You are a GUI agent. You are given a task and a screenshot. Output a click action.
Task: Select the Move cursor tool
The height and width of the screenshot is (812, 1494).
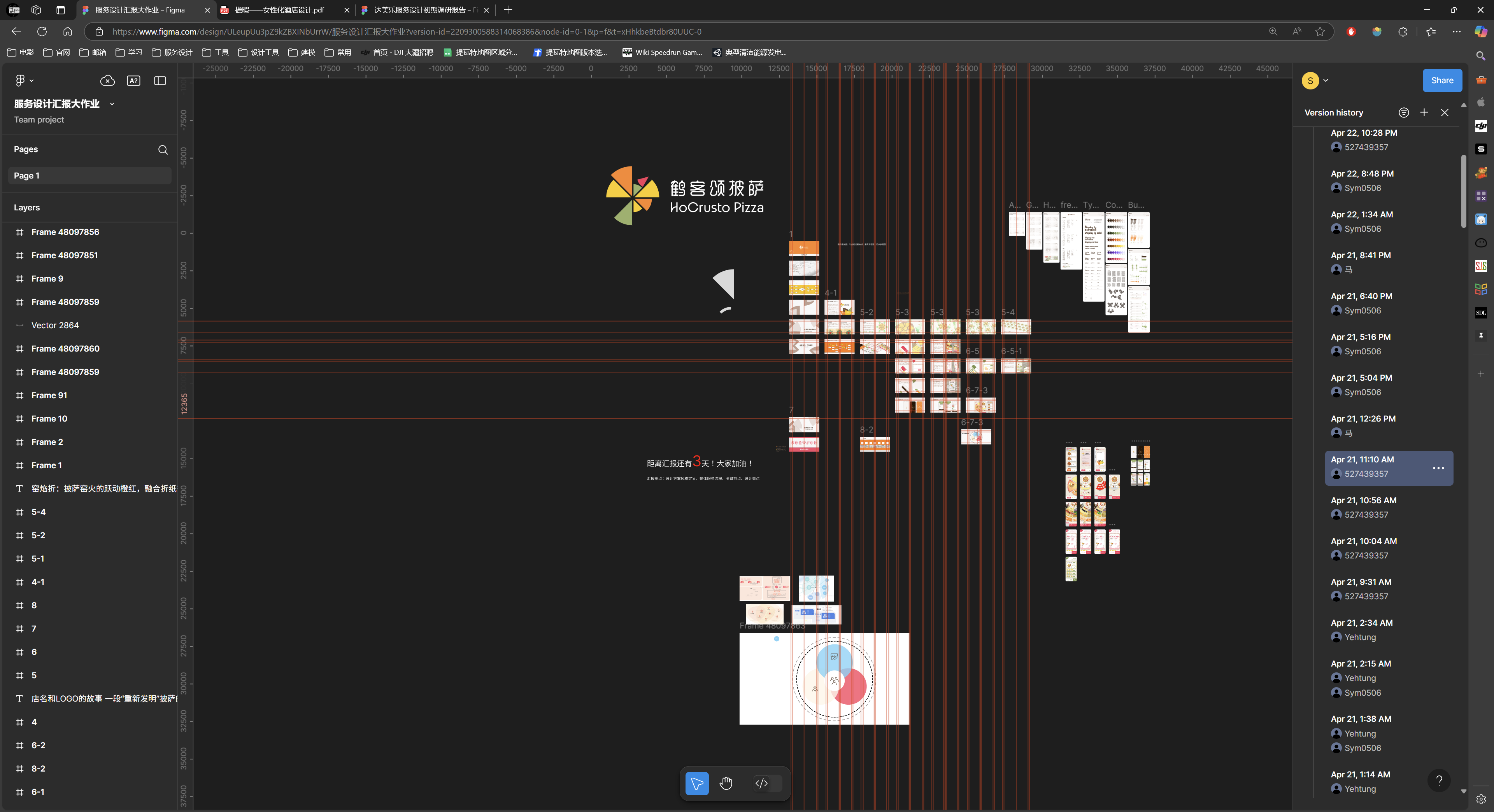[x=696, y=784]
